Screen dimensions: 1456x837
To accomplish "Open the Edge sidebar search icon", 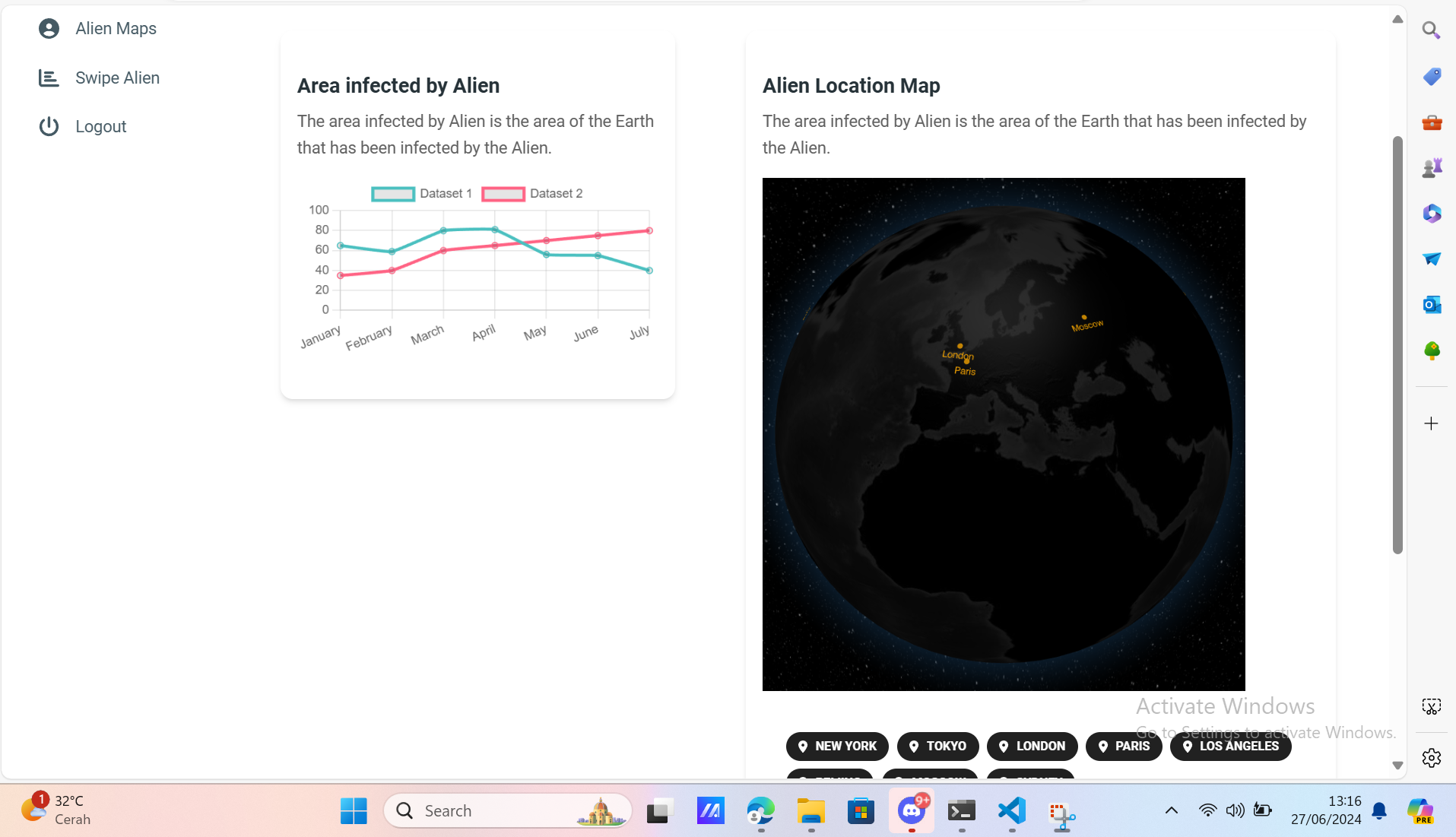I will [1432, 30].
